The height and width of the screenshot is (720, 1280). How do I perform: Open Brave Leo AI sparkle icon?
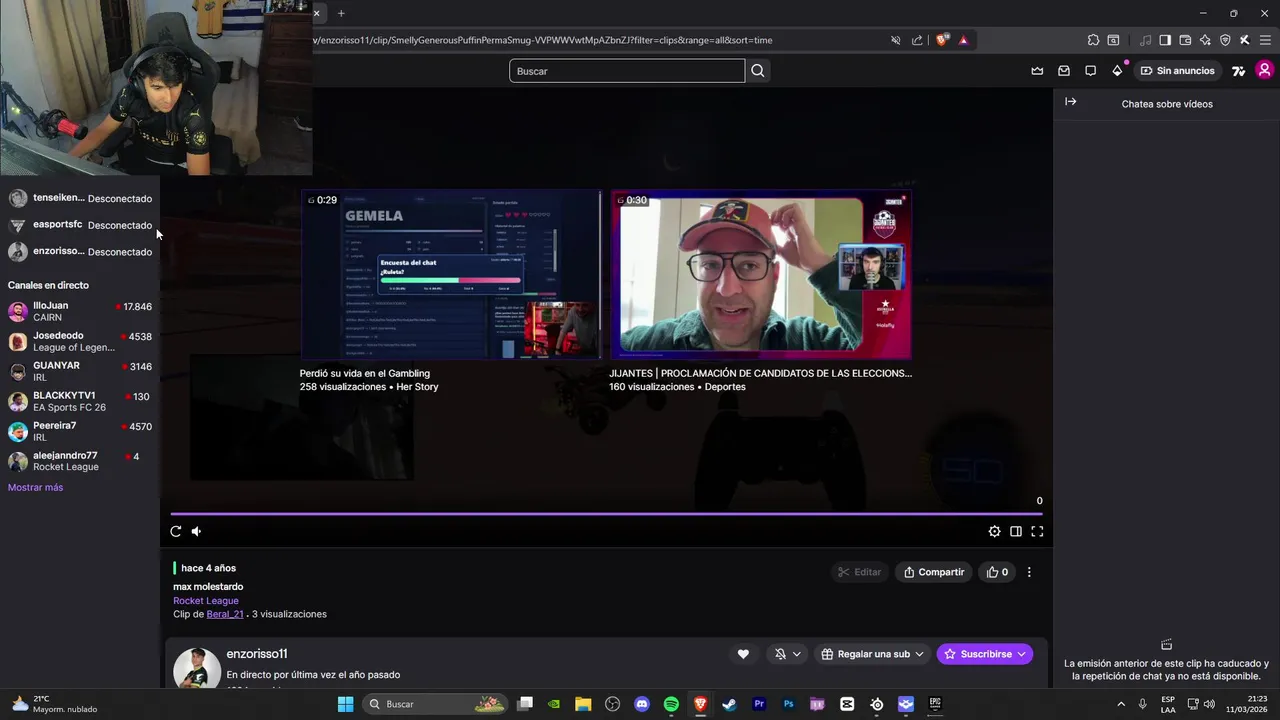tap(1205, 40)
